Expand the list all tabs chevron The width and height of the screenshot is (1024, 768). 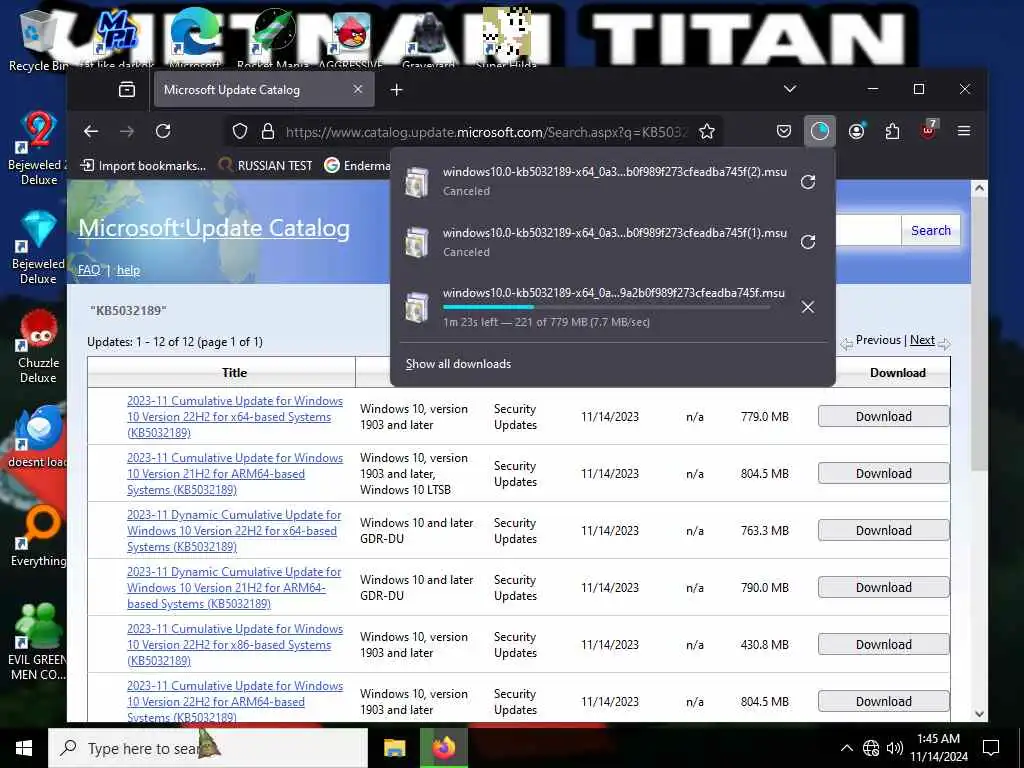(x=790, y=89)
